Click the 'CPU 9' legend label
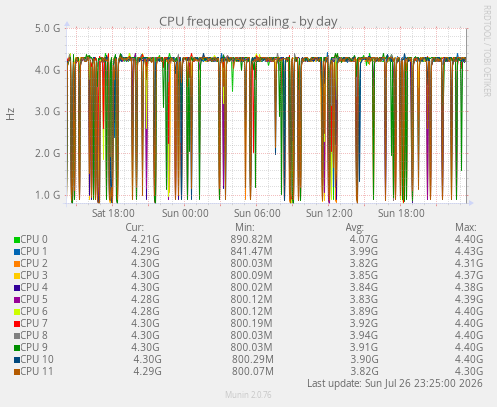 [34, 347]
